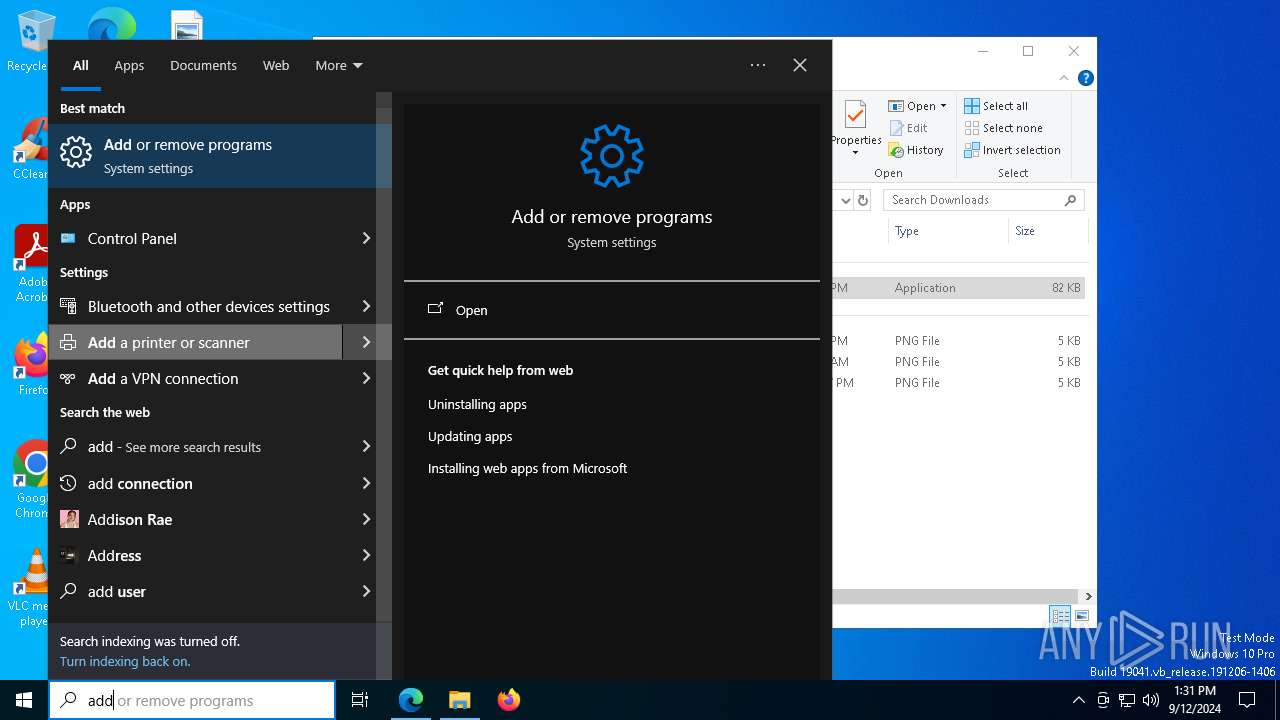Open the Google Chrome desktop shortcut
Image resolution: width=1280 pixels, height=720 pixels.
point(30,480)
